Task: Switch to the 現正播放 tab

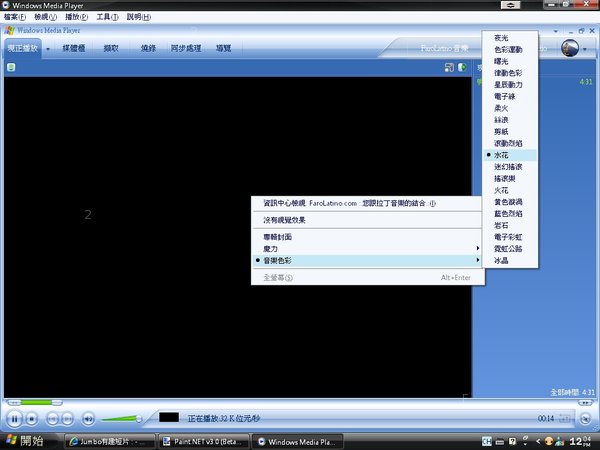Action: pyautogui.click(x=23, y=48)
